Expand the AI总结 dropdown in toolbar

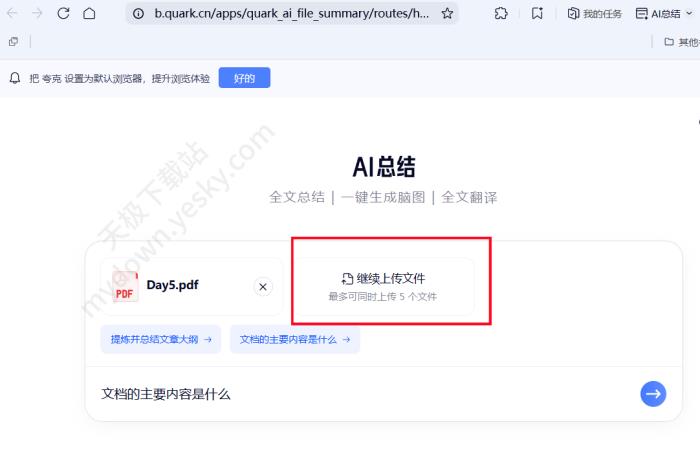click(664, 14)
